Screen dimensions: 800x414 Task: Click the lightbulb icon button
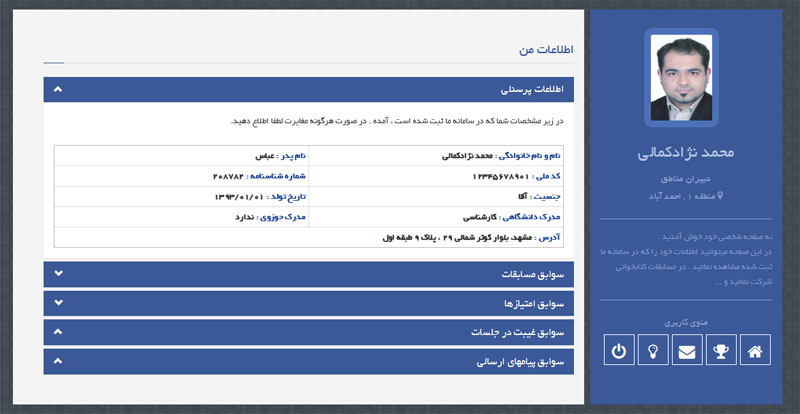click(652, 350)
